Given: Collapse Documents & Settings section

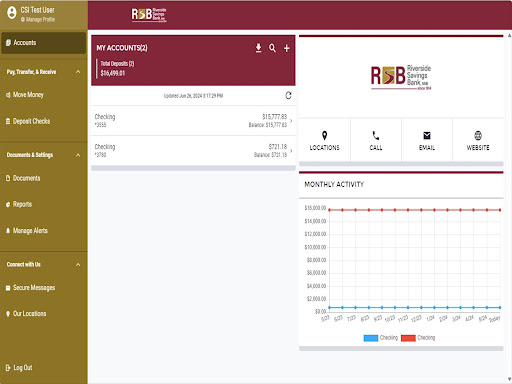Looking at the screenshot, I should click(x=78, y=155).
